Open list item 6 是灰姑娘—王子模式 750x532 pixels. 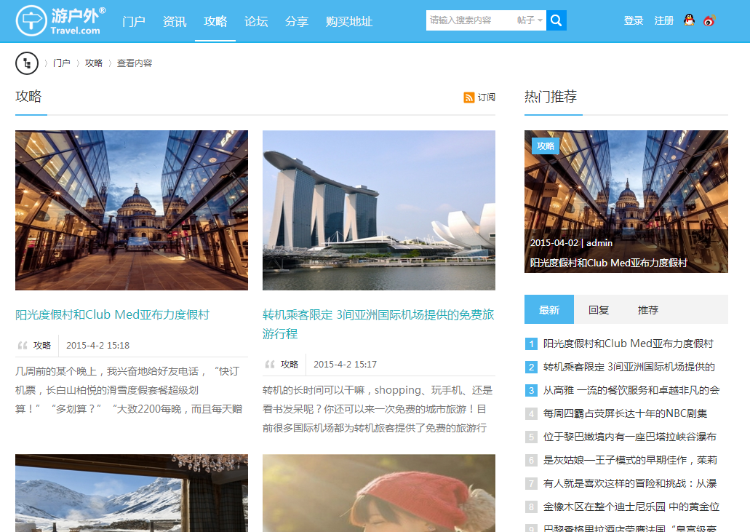tap(630, 460)
